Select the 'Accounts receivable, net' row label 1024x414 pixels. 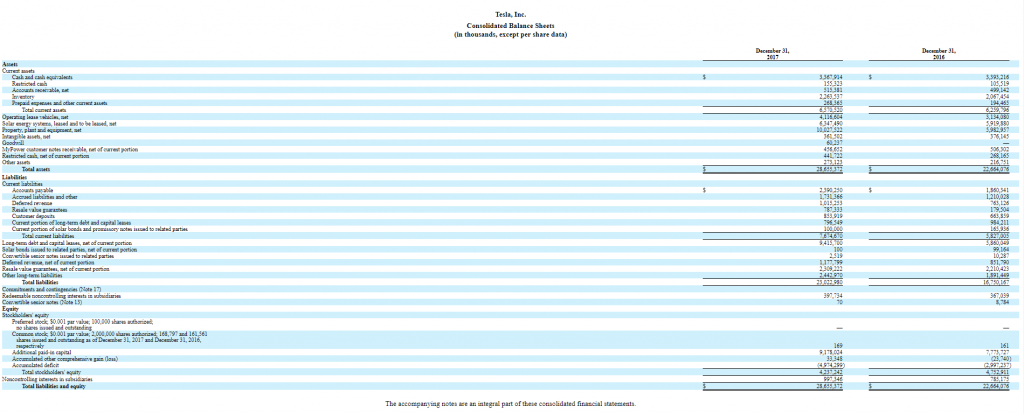coord(39,90)
